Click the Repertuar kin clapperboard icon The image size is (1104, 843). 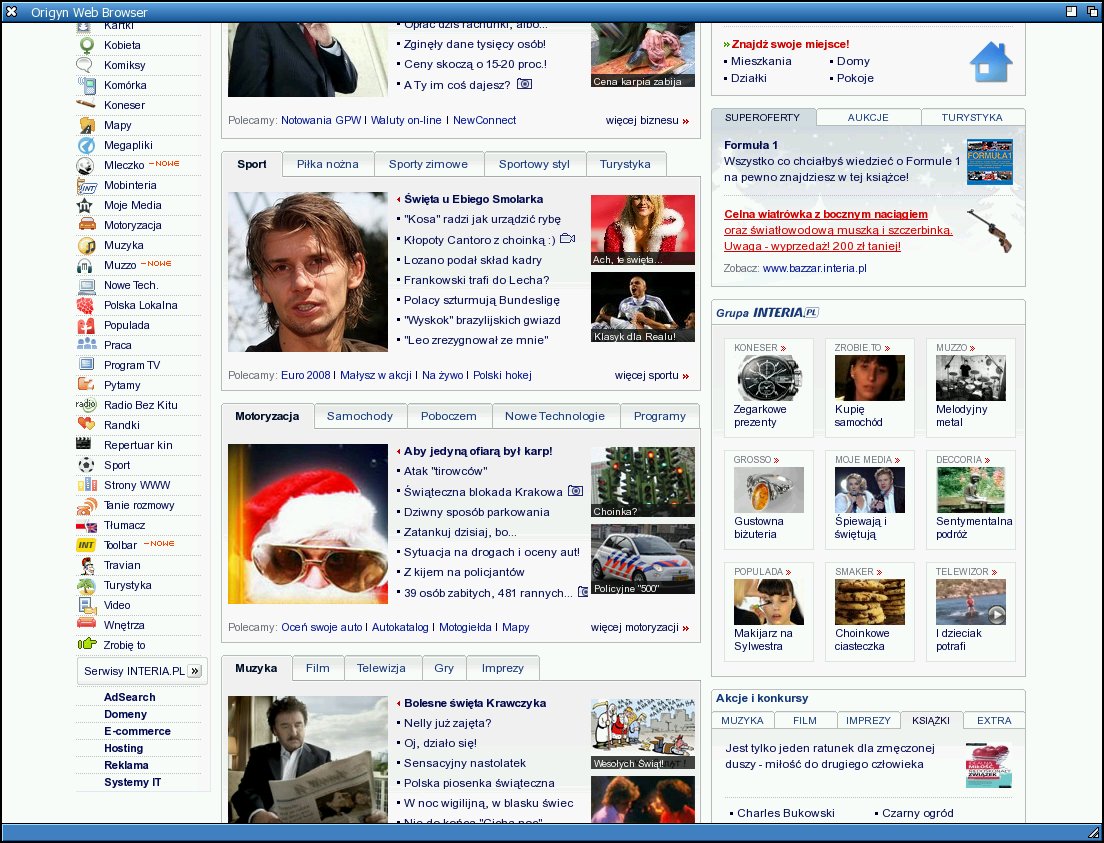click(x=84, y=444)
